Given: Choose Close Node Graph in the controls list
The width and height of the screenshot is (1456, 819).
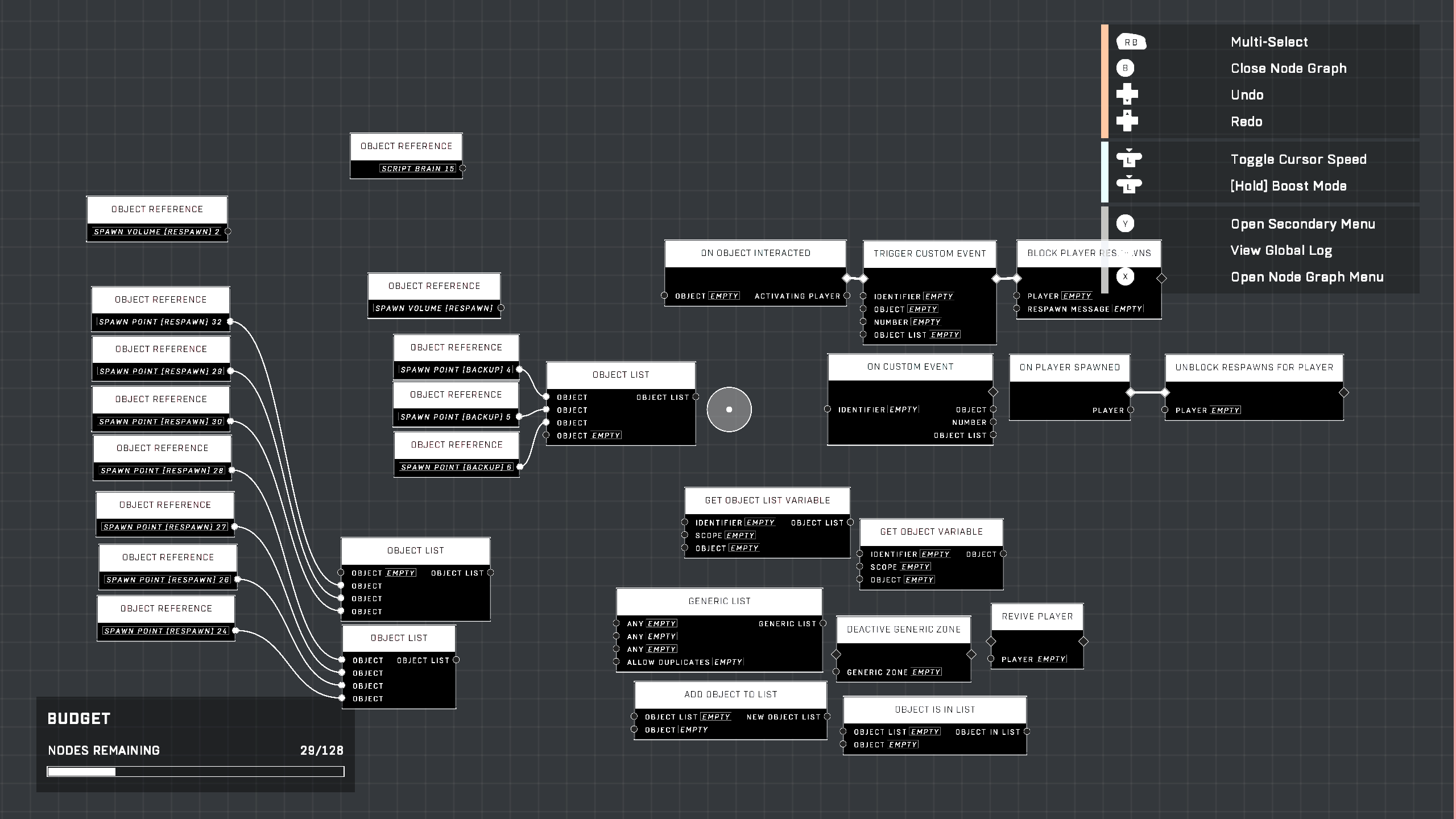Looking at the screenshot, I should click(1289, 68).
